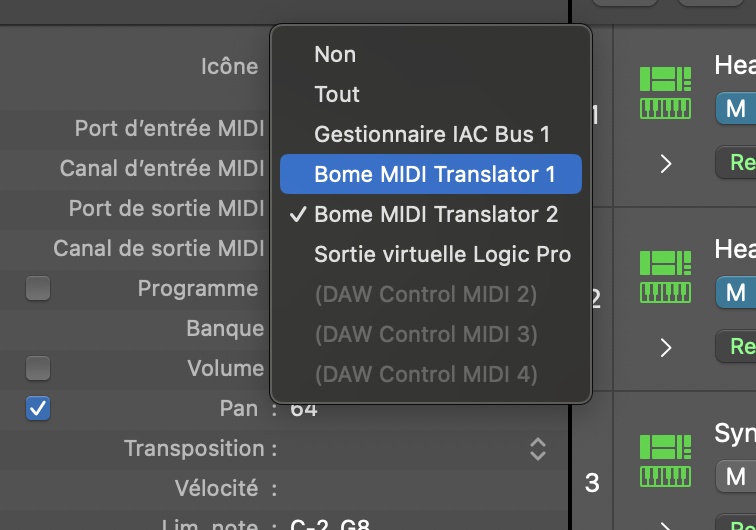Open the Transposition up-down selector
This screenshot has height=530, width=756.
538,448
